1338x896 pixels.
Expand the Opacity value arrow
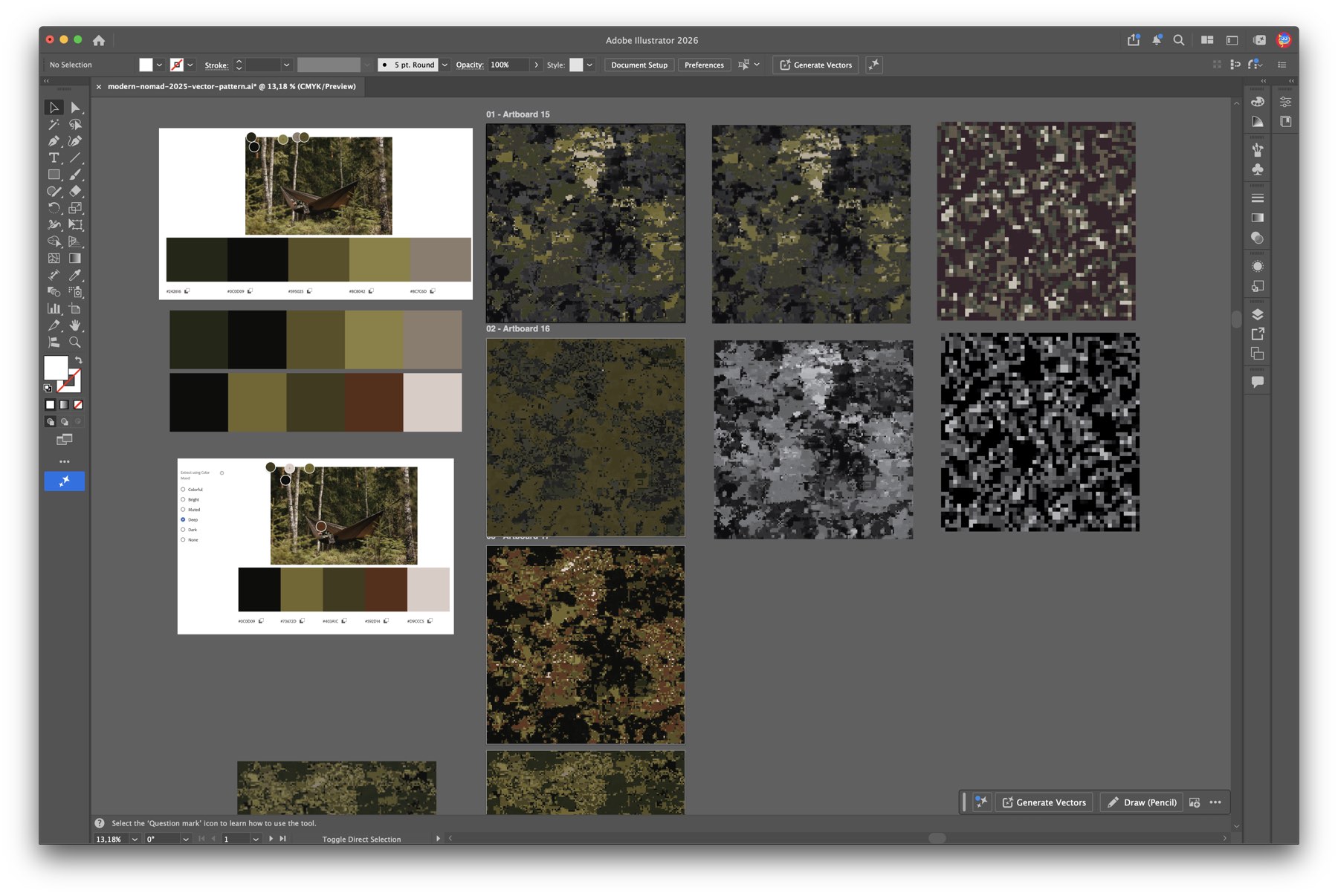pyautogui.click(x=536, y=65)
